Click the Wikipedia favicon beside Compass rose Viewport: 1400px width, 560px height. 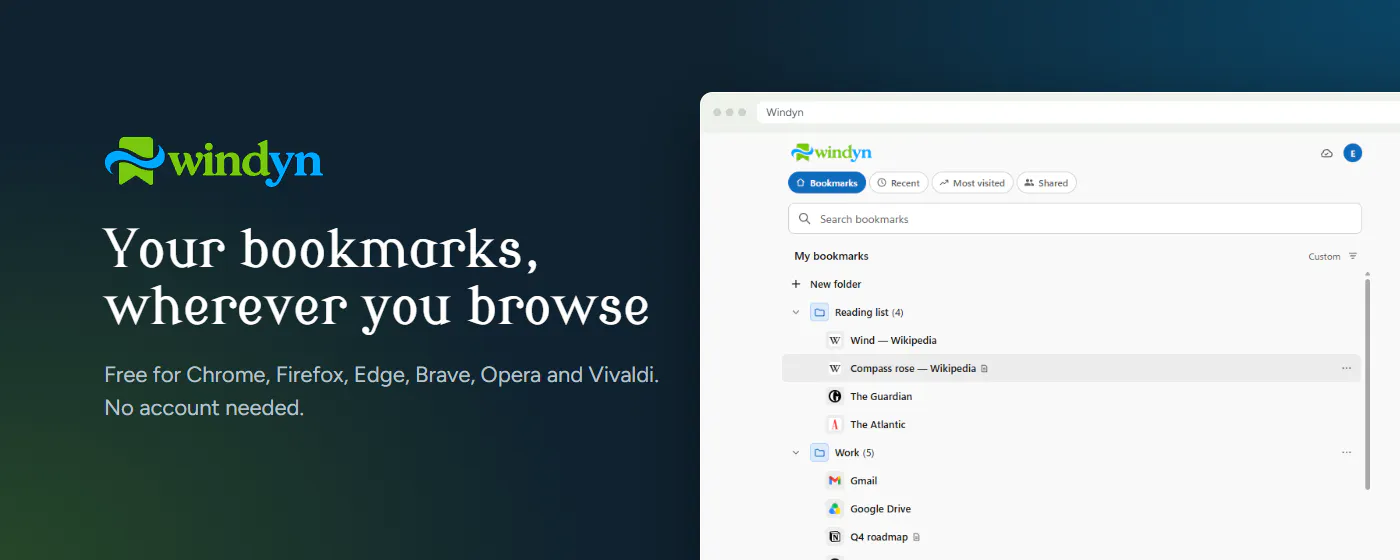pos(835,368)
